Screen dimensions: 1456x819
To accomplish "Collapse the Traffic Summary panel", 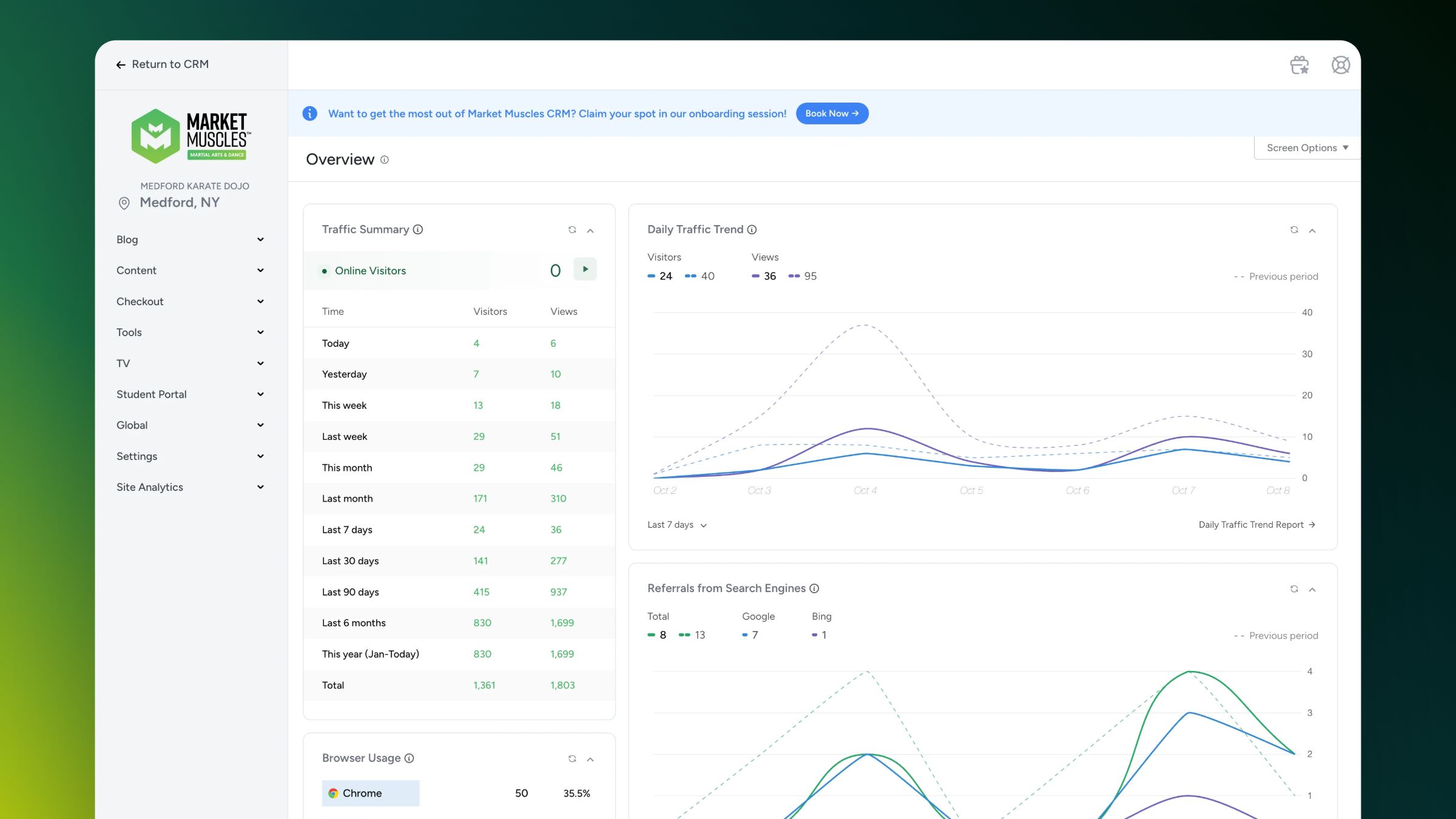I will coord(590,231).
